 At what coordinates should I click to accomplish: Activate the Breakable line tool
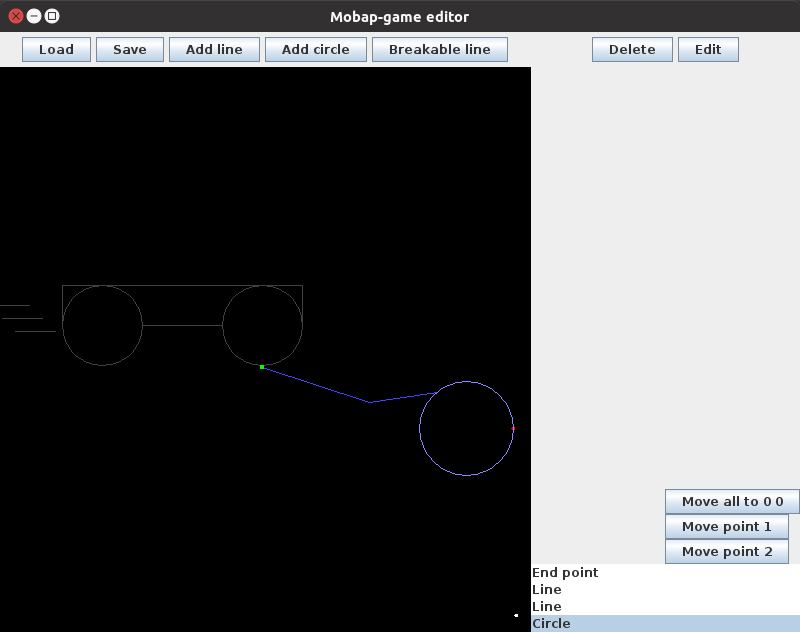pos(439,49)
